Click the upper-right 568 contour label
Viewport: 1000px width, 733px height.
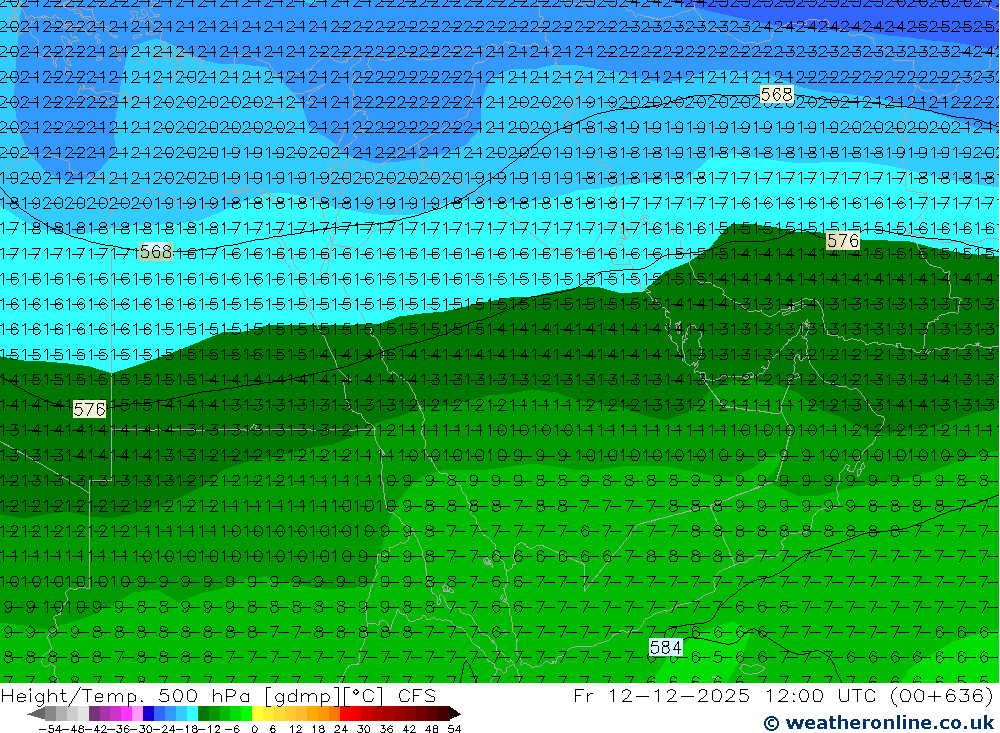(777, 94)
